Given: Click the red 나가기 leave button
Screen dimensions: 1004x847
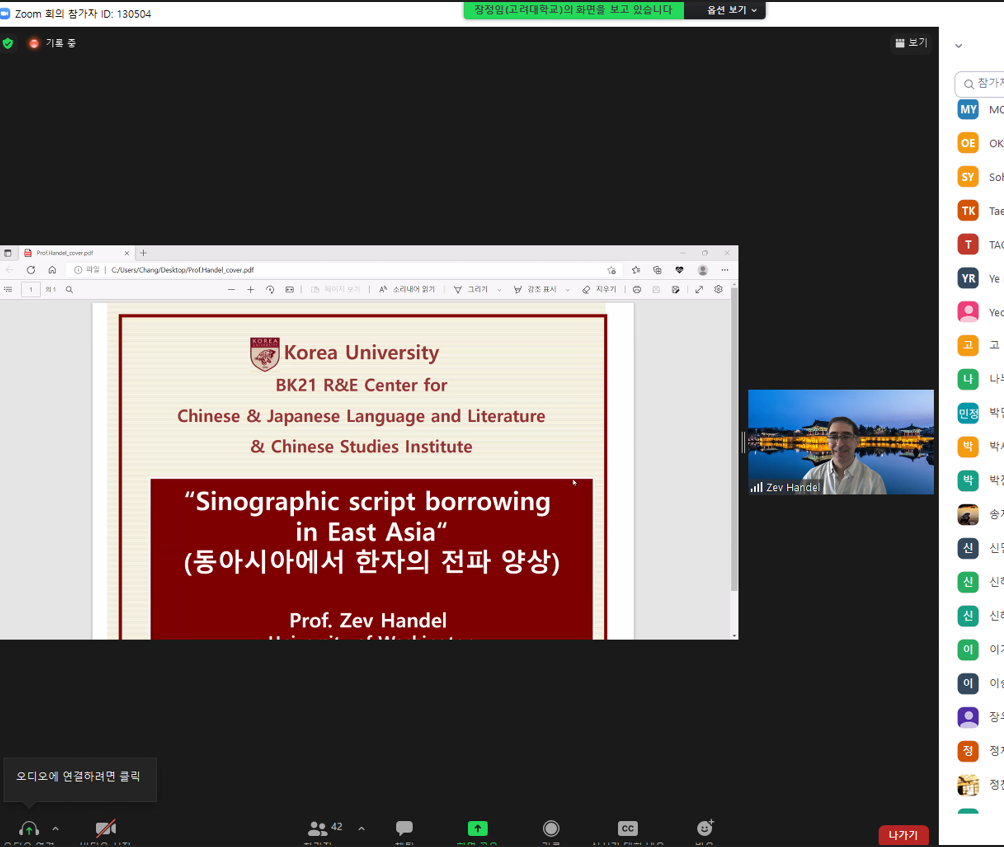Looking at the screenshot, I should point(903,835).
